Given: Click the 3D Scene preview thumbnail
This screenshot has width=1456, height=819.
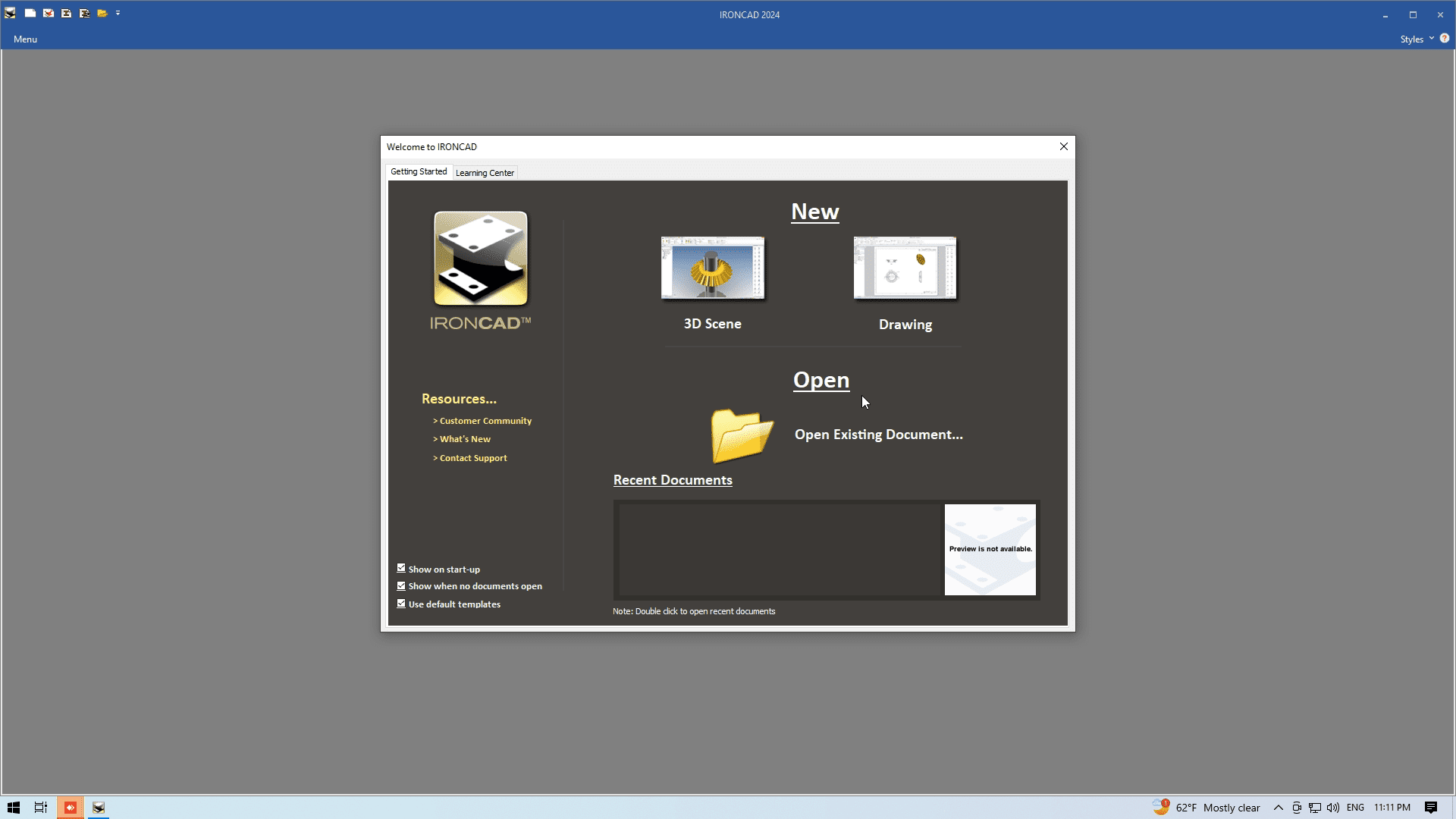Looking at the screenshot, I should click(x=713, y=268).
